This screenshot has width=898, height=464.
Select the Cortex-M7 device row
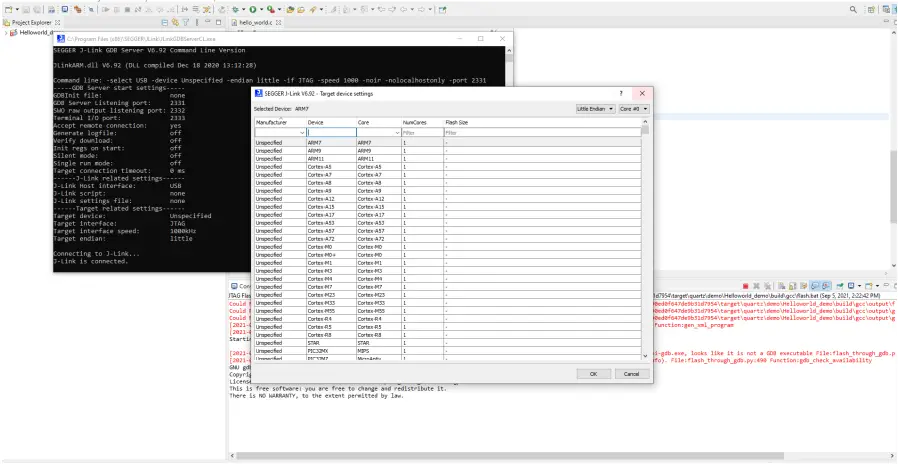coord(448,286)
